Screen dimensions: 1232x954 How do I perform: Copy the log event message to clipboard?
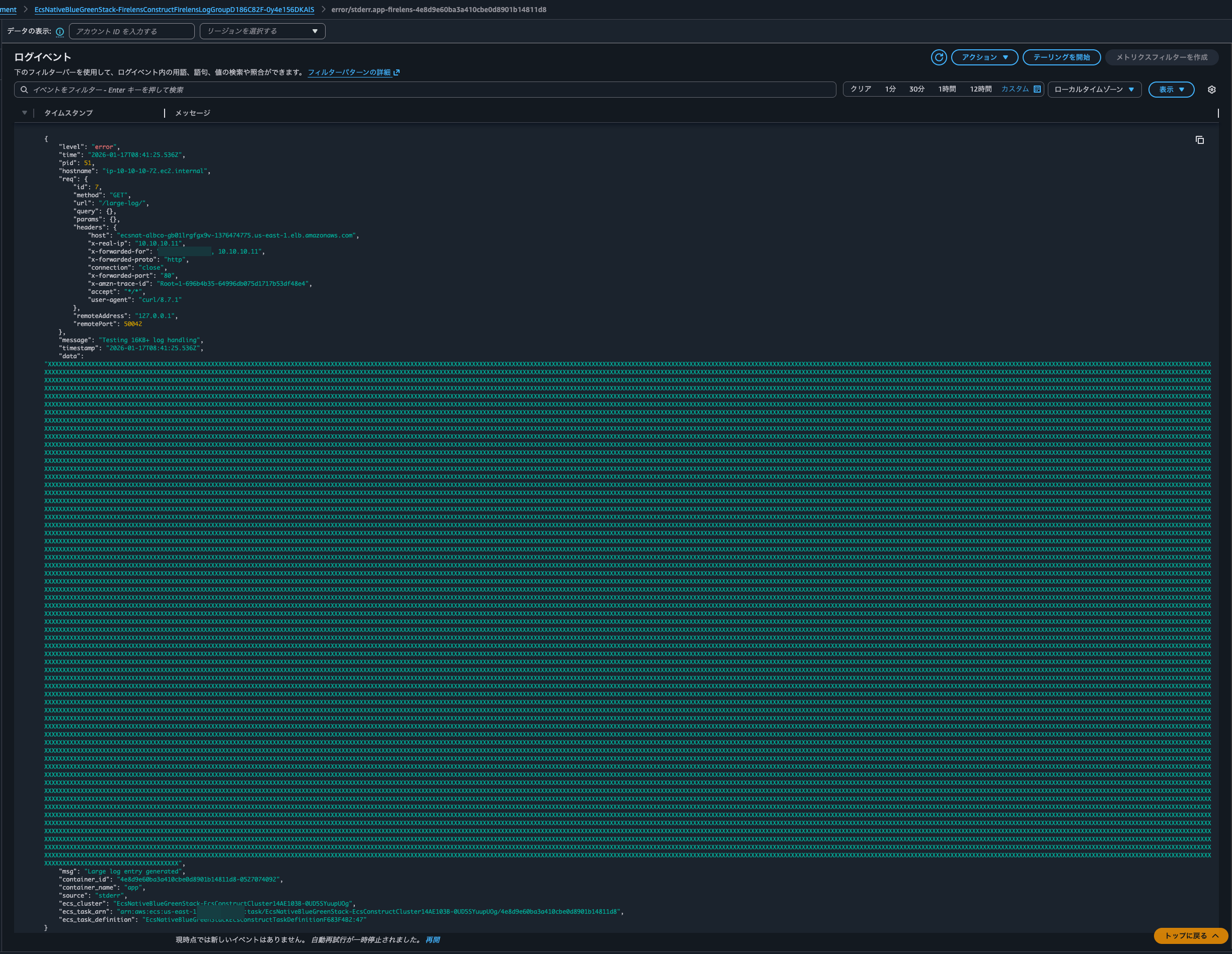pos(1200,140)
